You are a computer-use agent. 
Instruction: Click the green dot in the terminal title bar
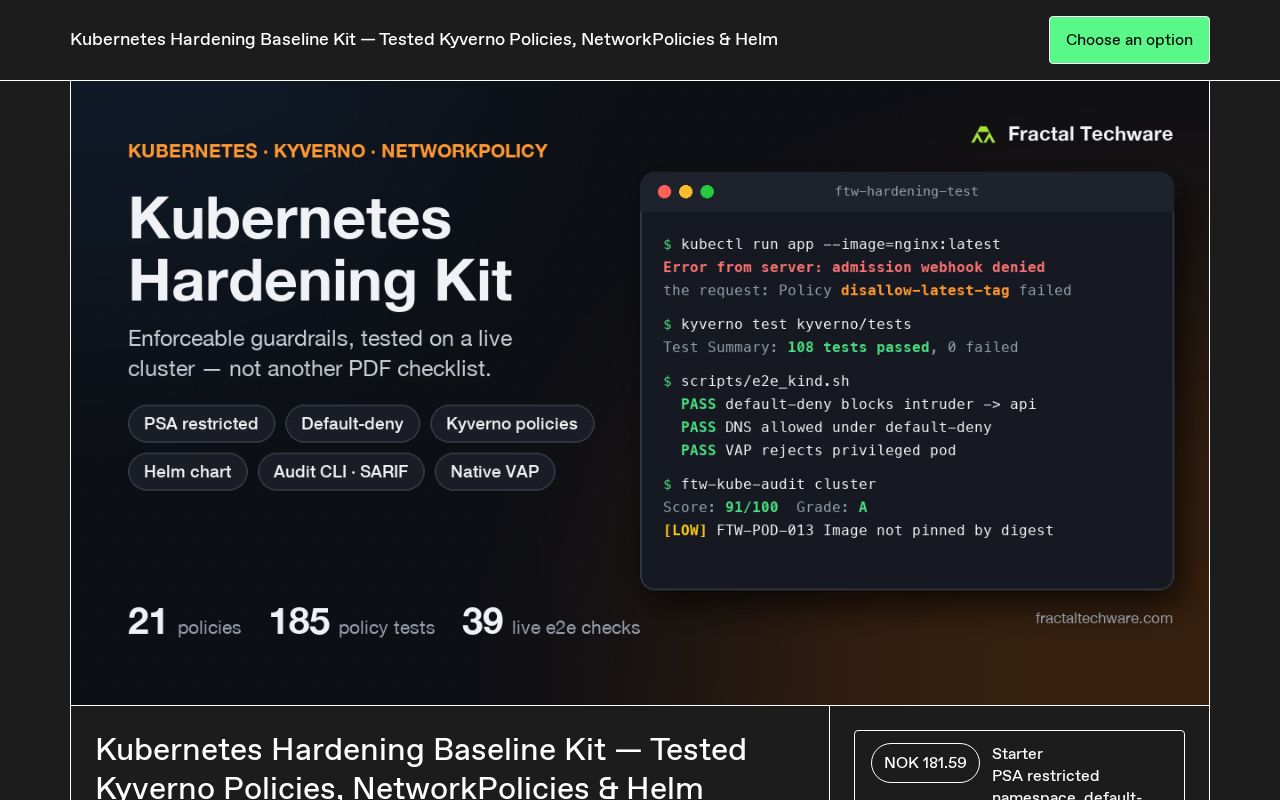coord(707,192)
